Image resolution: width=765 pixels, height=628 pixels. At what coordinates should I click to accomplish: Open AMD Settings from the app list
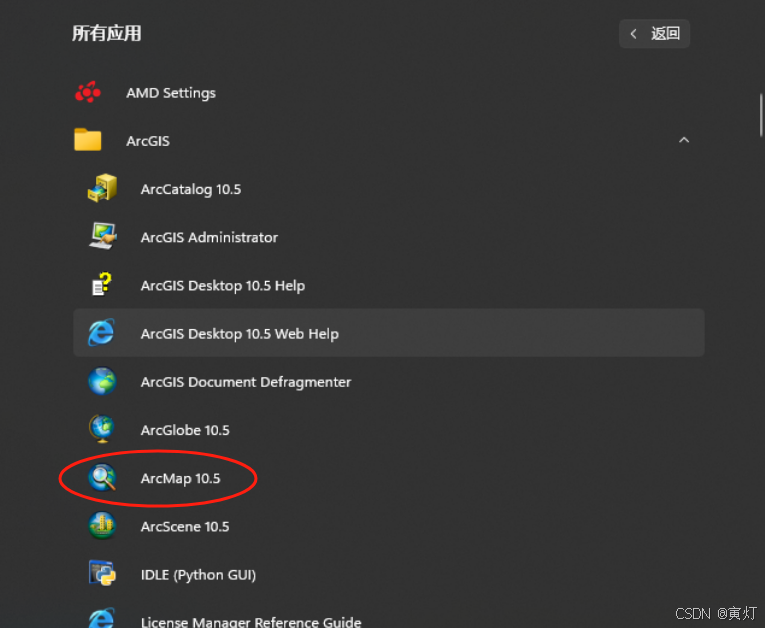point(171,93)
